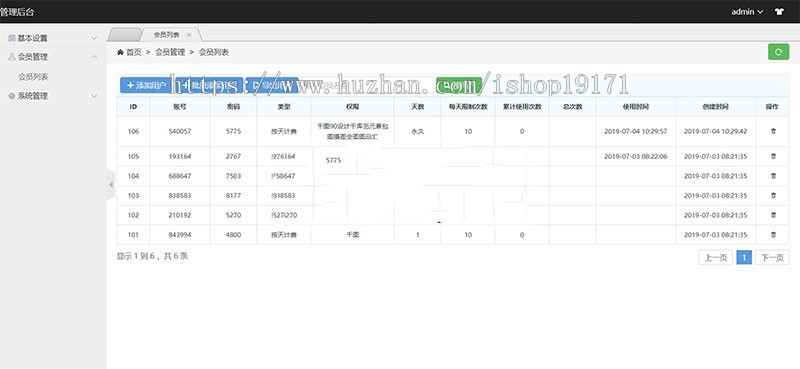Screen dimensions: 800x369
Task: Delete the row with ID 102
Action: click(773, 215)
